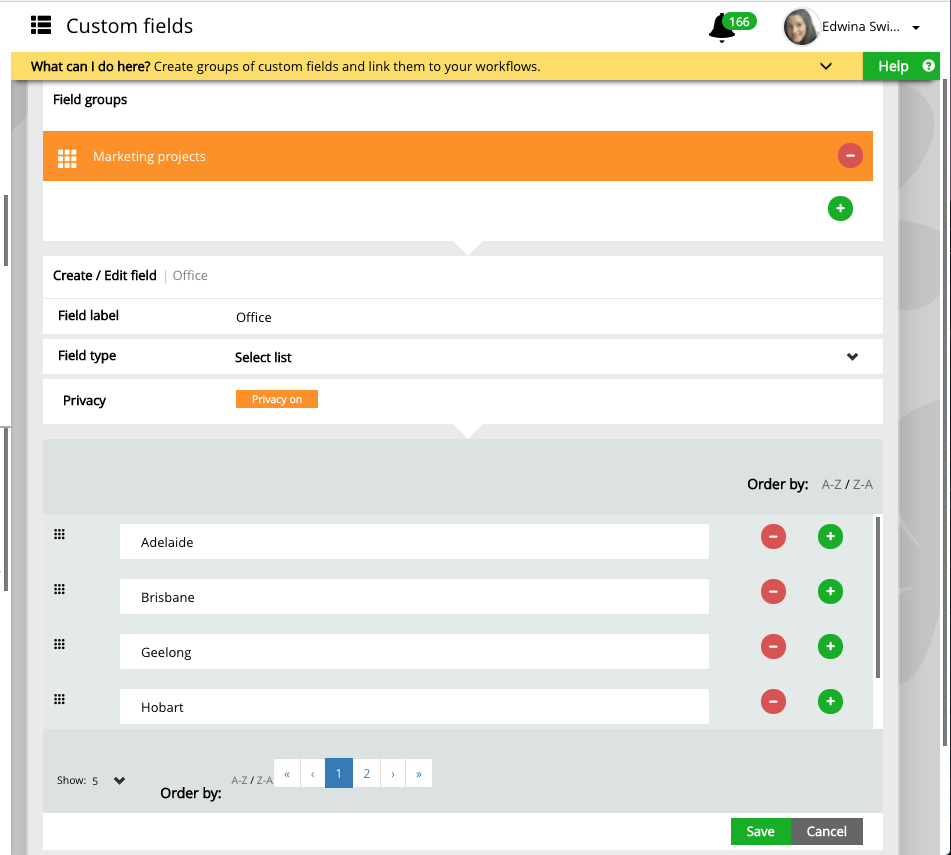
Task: Click the page's right-edge scrollbar
Action: [x=945, y=412]
